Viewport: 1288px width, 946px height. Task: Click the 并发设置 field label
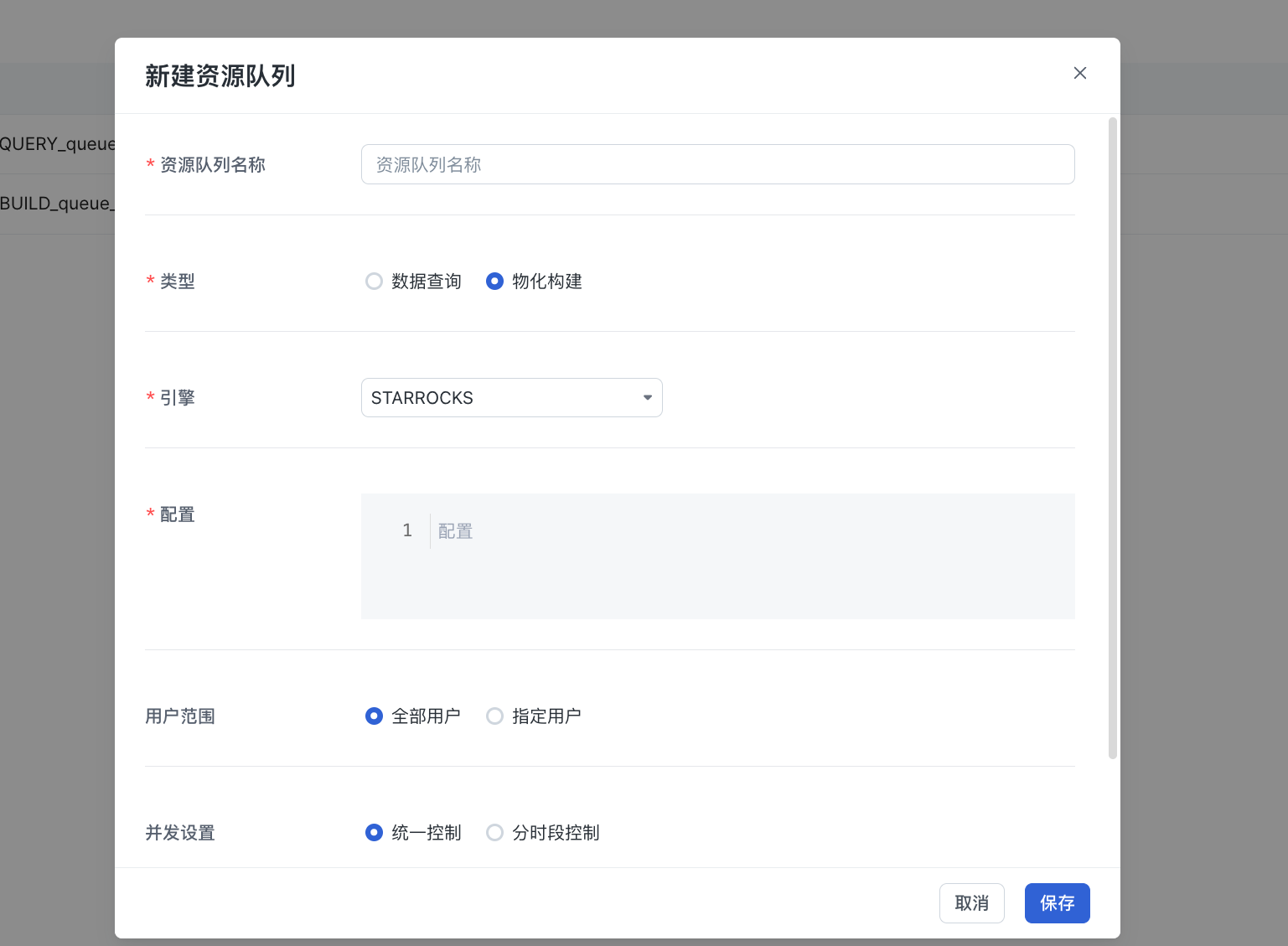[180, 833]
